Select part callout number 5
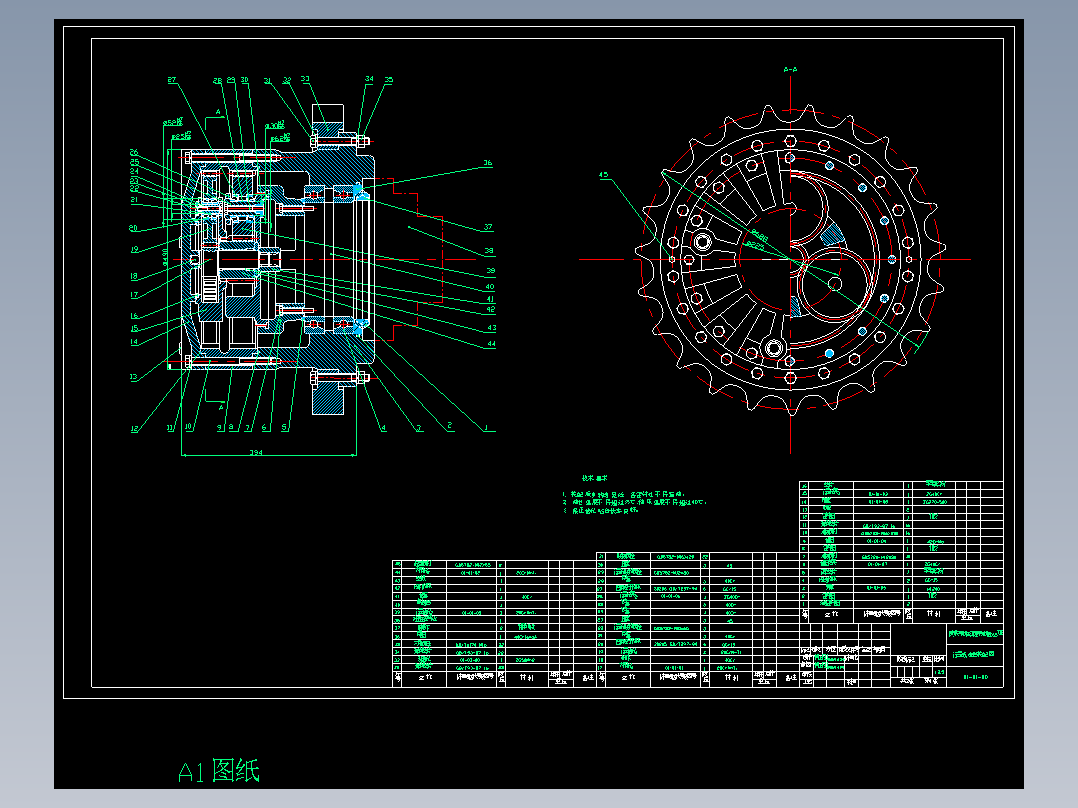 coord(285,427)
